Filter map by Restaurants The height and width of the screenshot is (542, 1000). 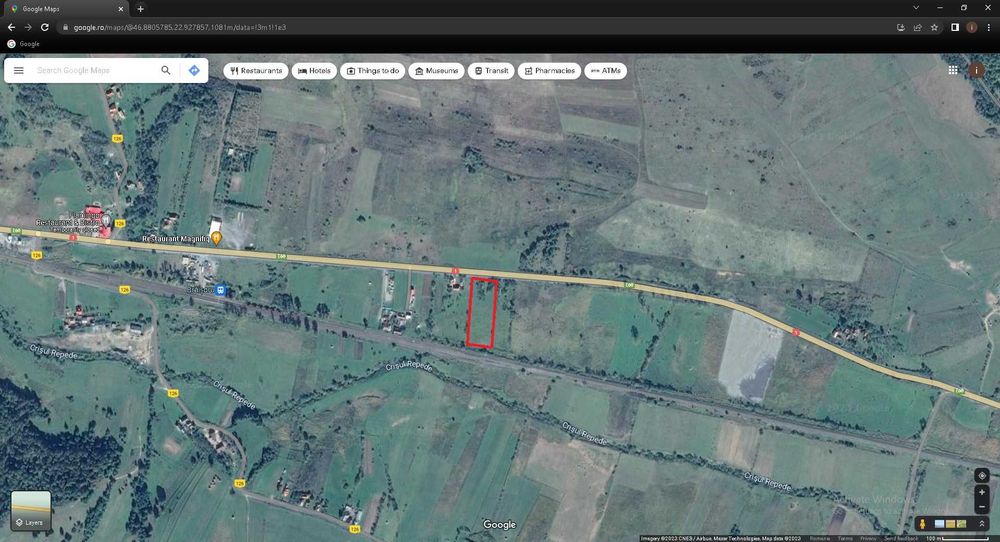(x=256, y=71)
